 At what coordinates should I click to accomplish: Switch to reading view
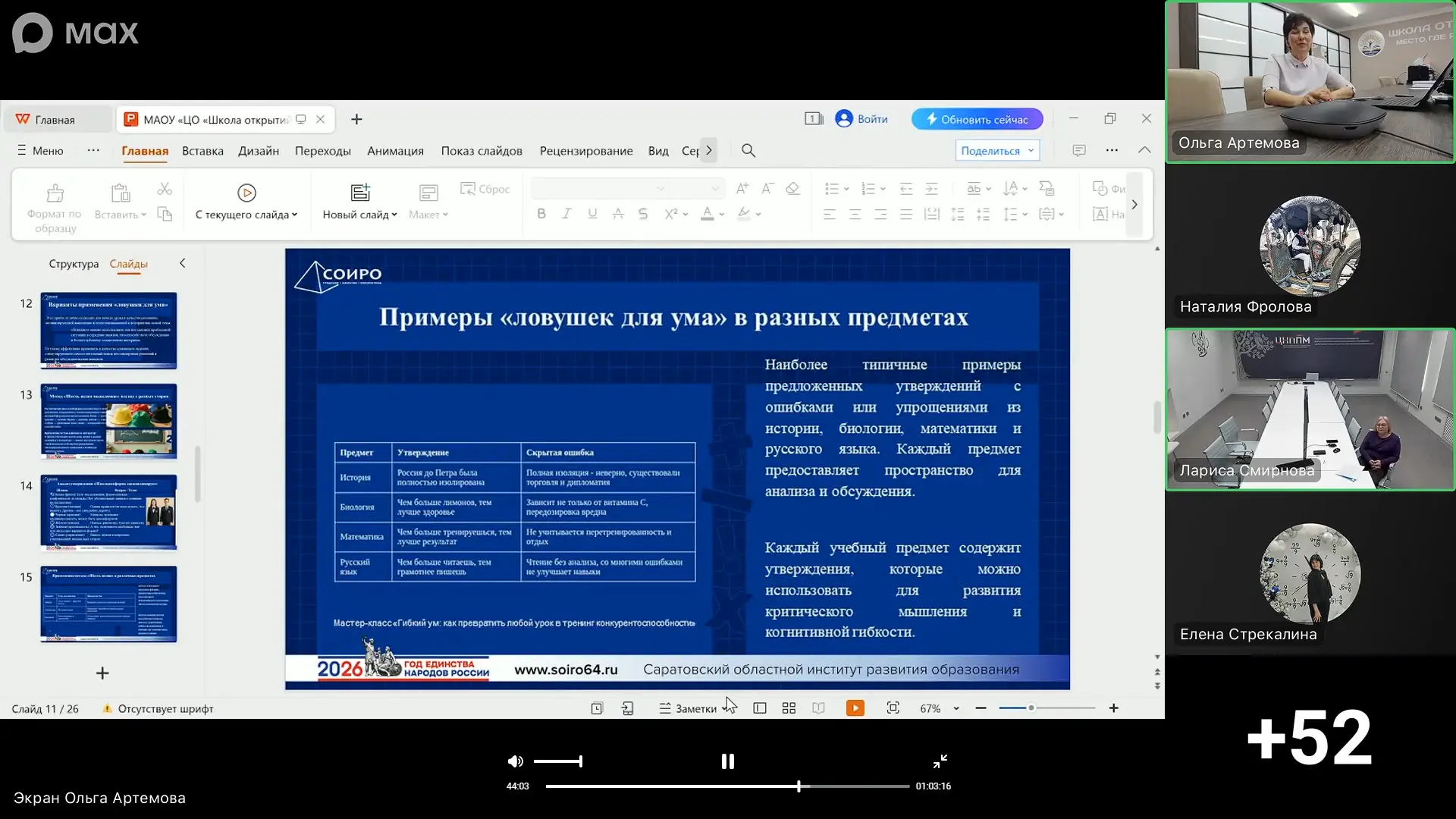pyautogui.click(x=818, y=708)
